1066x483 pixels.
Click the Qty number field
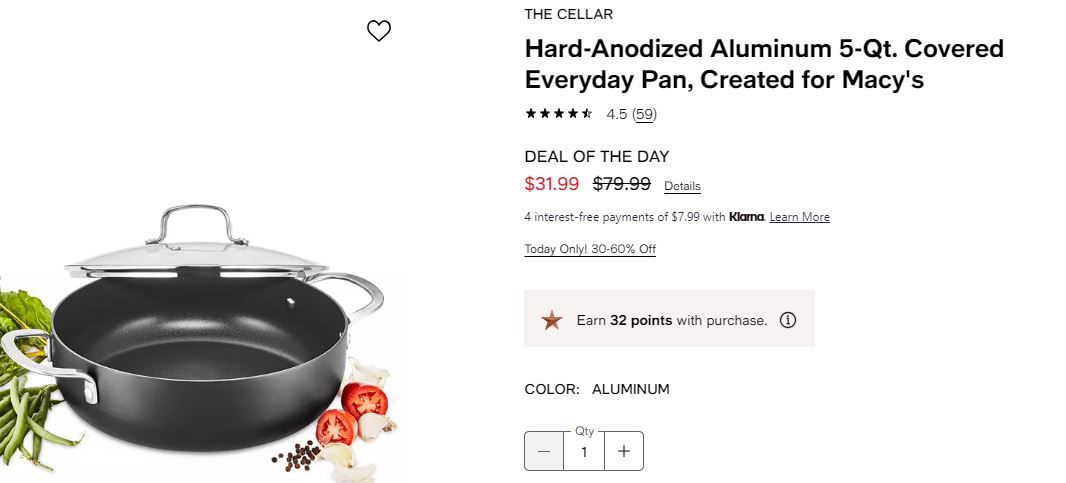coord(584,452)
